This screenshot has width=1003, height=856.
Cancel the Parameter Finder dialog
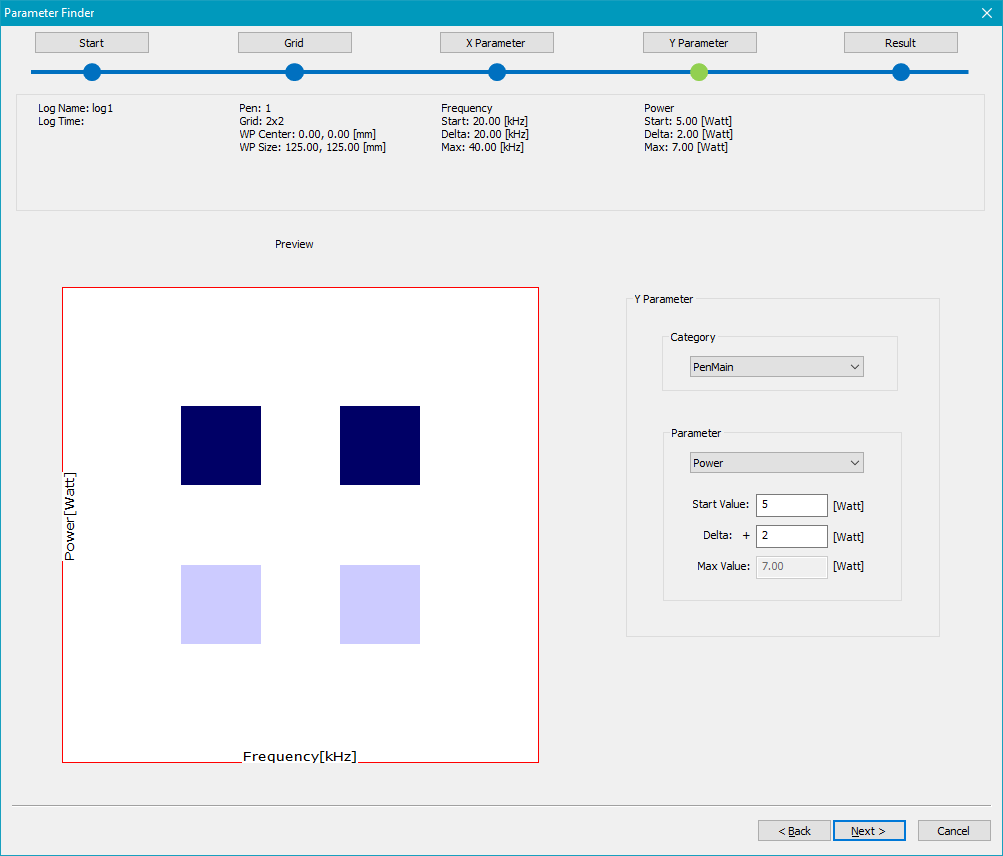point(953,831)
